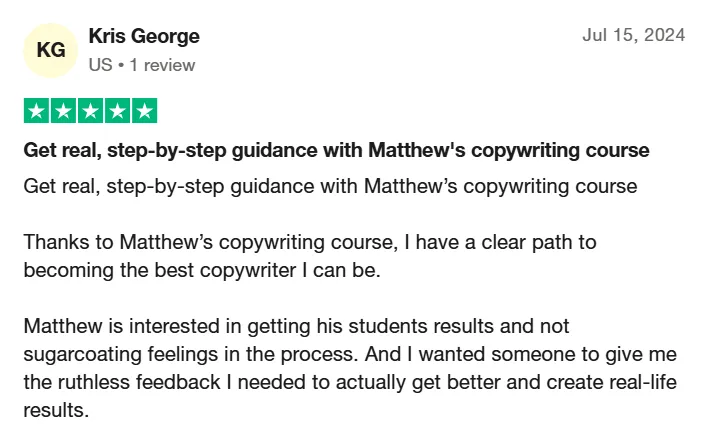Click the dot separator beside US
The width and height of the screenshot is (707, 442).
[x=121, y=65]
